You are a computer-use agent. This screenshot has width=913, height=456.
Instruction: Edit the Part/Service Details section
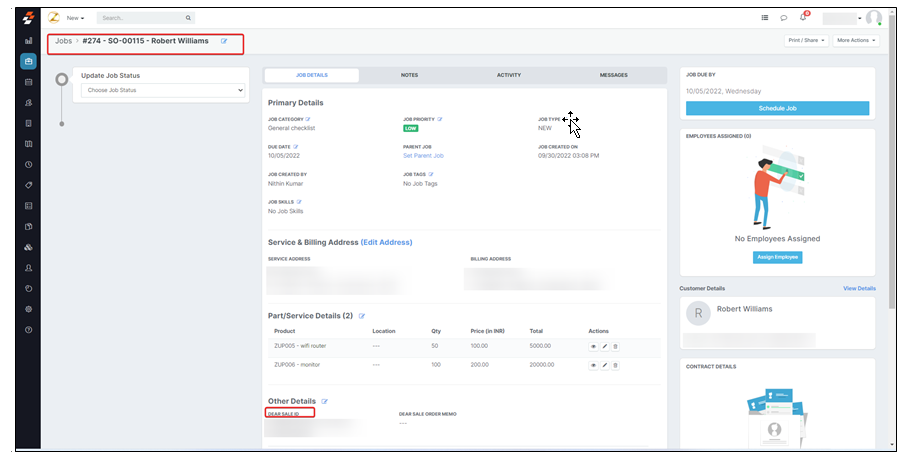[x=362, y=316]
